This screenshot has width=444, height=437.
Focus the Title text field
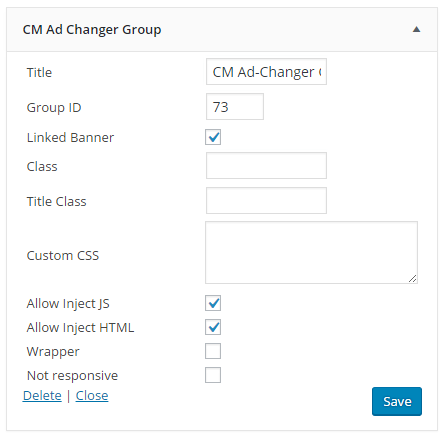[x=266, y=72]
